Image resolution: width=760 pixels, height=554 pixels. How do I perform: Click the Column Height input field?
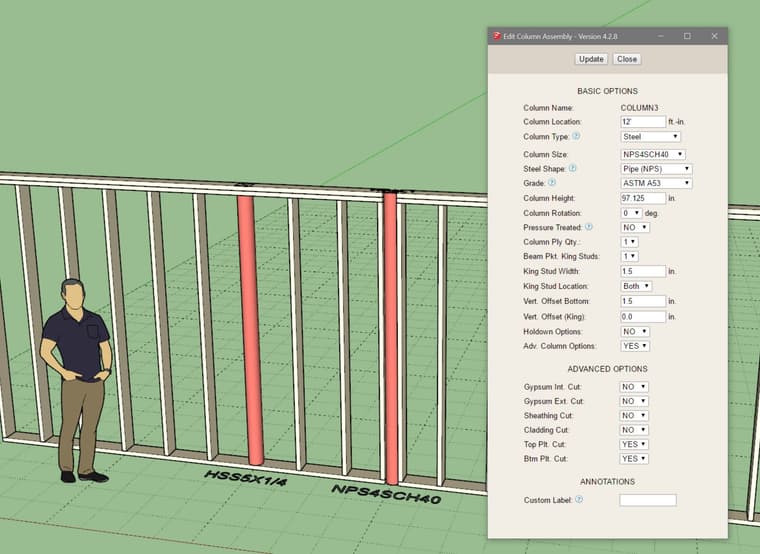click(643, 198)
